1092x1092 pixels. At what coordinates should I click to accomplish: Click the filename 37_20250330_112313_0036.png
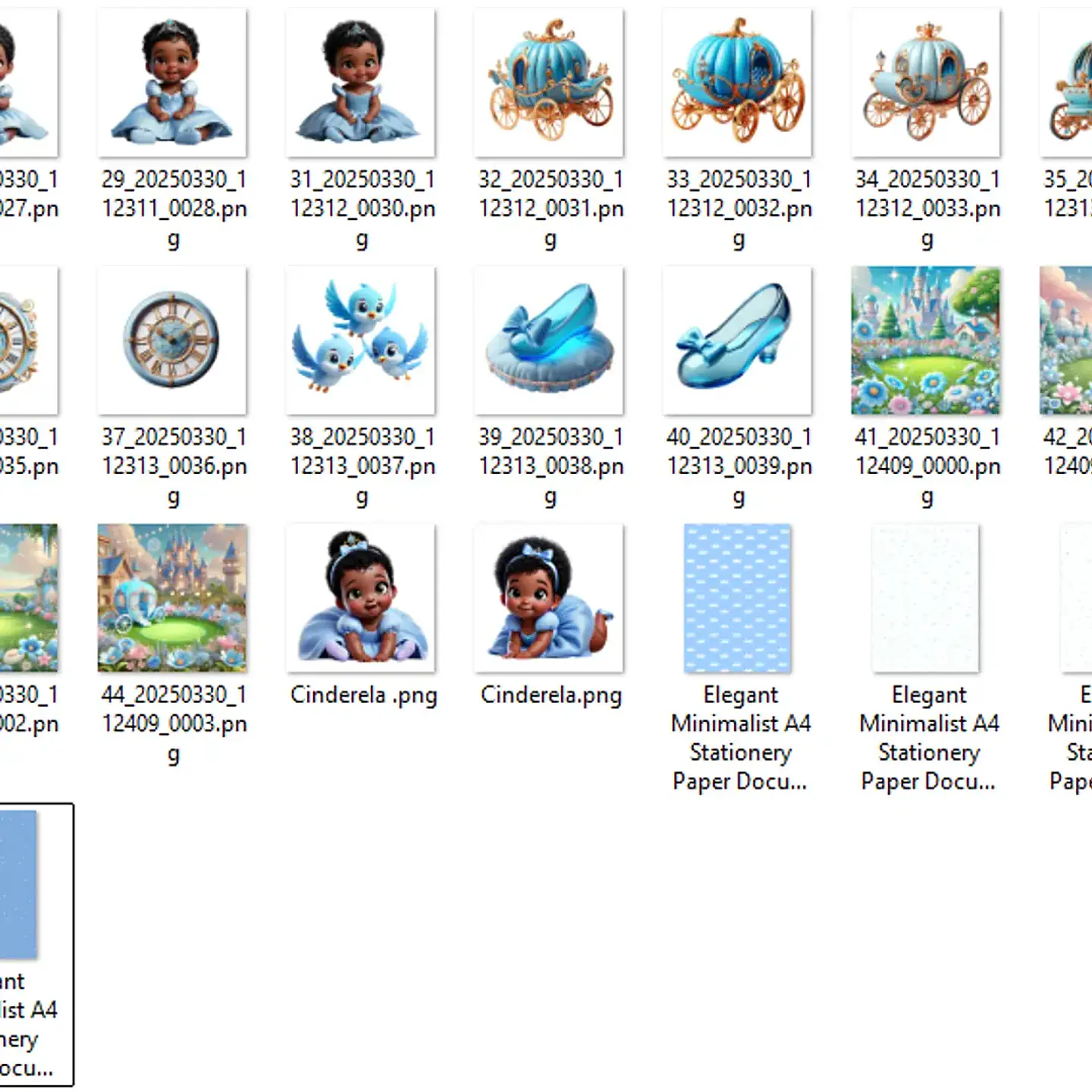(x=174, y=467)
